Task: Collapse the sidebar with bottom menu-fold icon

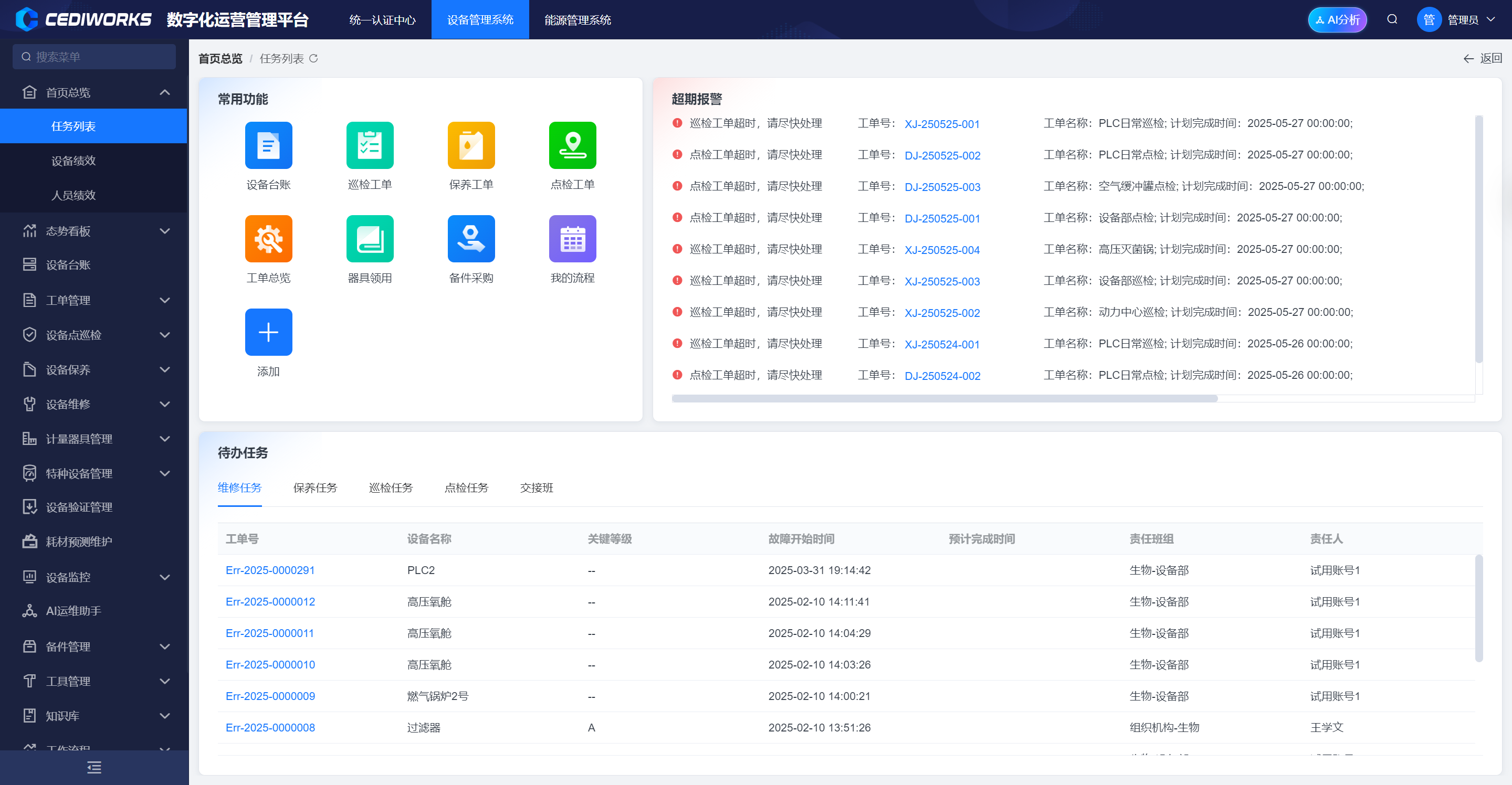Action: click(x=94, y=767)
